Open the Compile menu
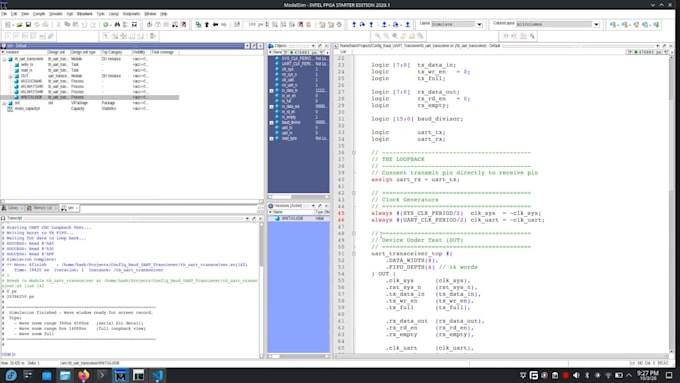Viewport: 680px width, 383px height. point(39,14)
